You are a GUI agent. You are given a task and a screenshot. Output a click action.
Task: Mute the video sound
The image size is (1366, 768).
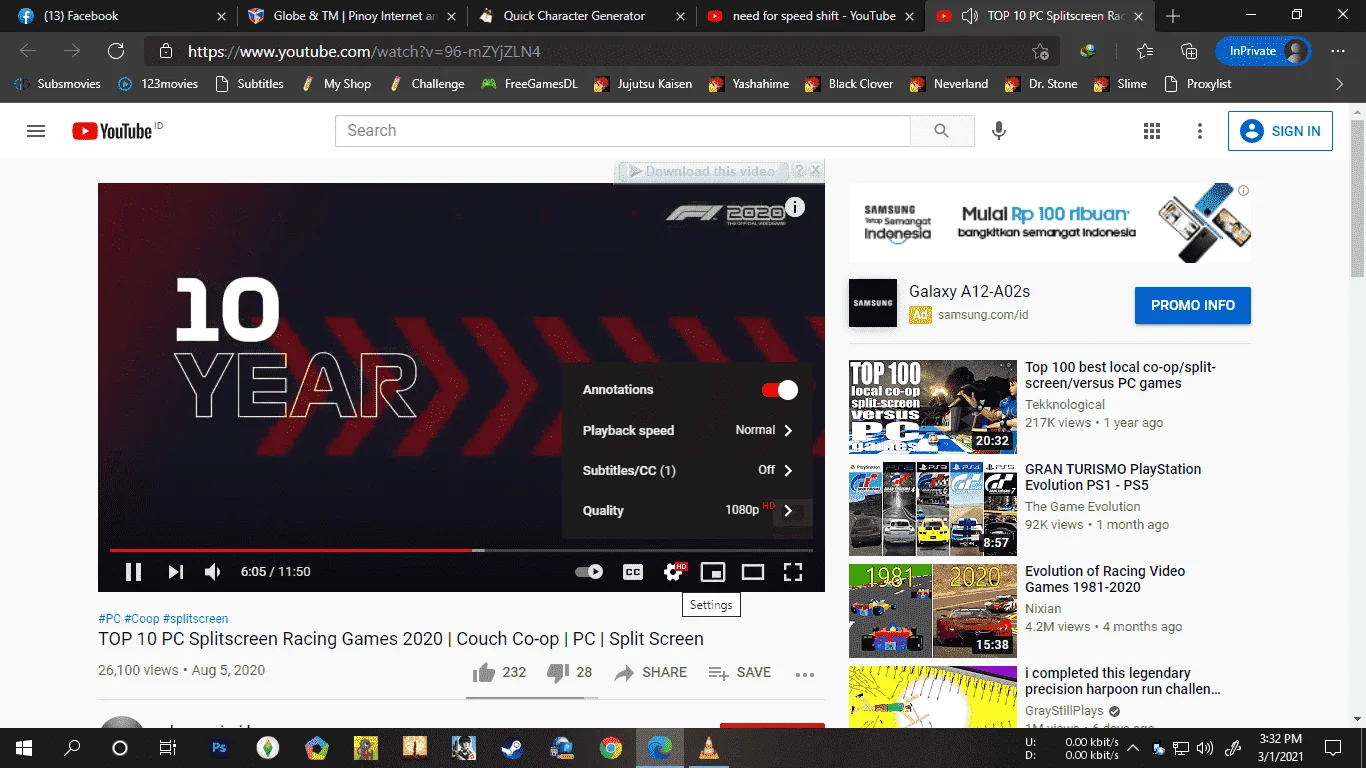pyautogui.click(x=213, y=572)
